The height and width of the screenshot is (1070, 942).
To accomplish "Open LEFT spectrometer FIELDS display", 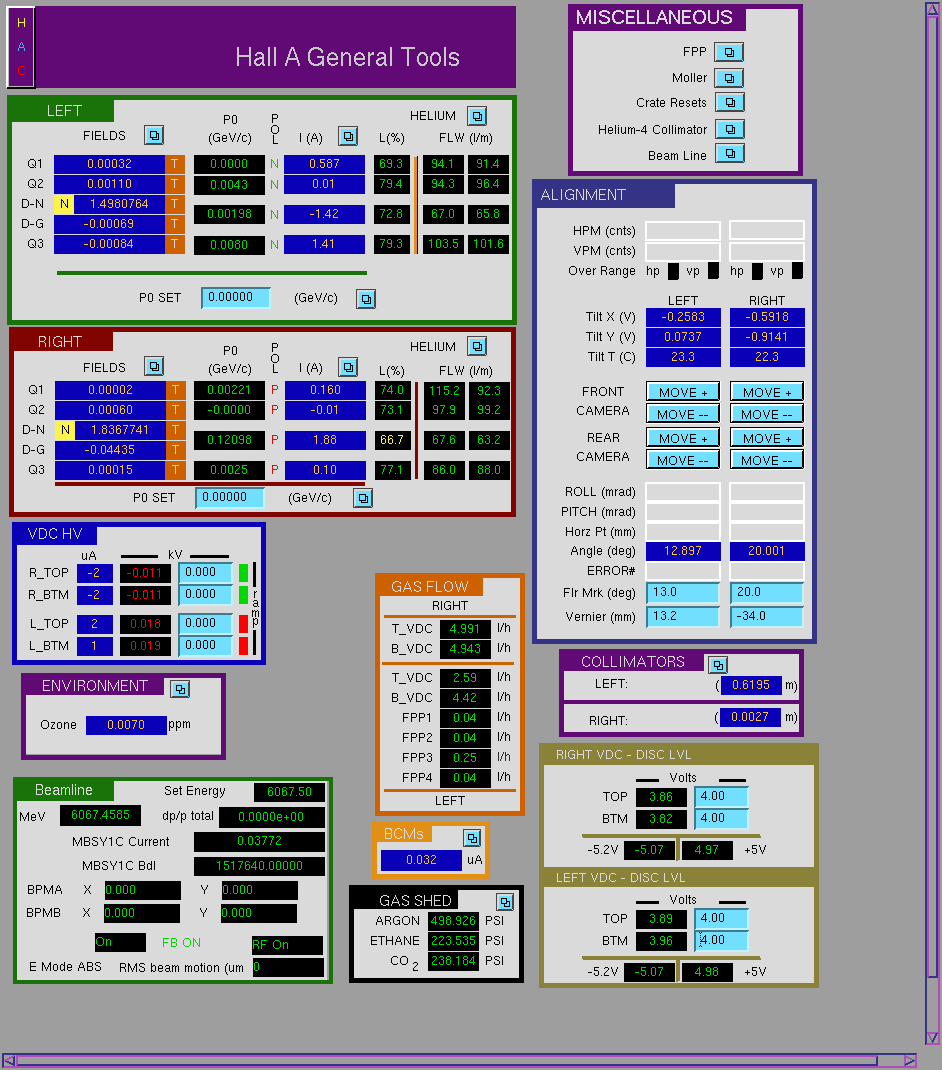I will click(x=154, y=135).
